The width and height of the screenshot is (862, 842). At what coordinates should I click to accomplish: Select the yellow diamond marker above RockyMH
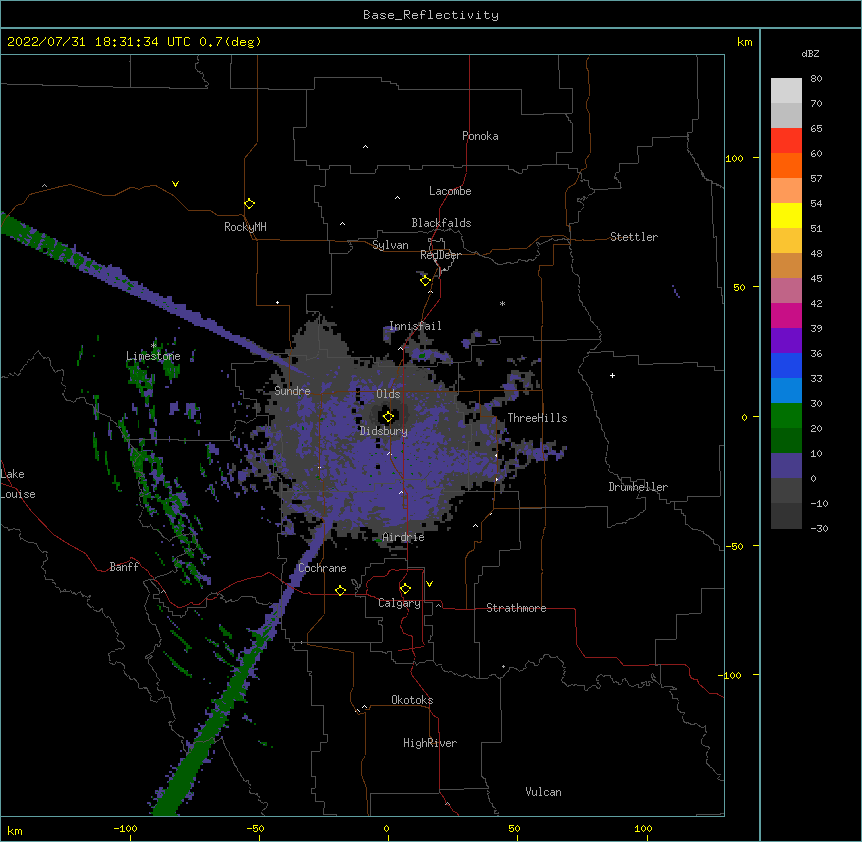[249, 204]
